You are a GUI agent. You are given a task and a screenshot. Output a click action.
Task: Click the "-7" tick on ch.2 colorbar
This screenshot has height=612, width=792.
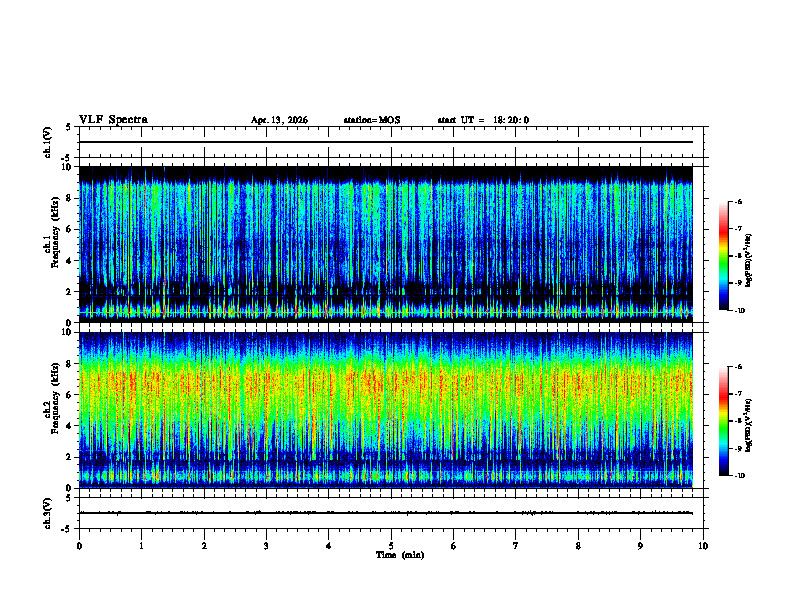coord(738,394)
